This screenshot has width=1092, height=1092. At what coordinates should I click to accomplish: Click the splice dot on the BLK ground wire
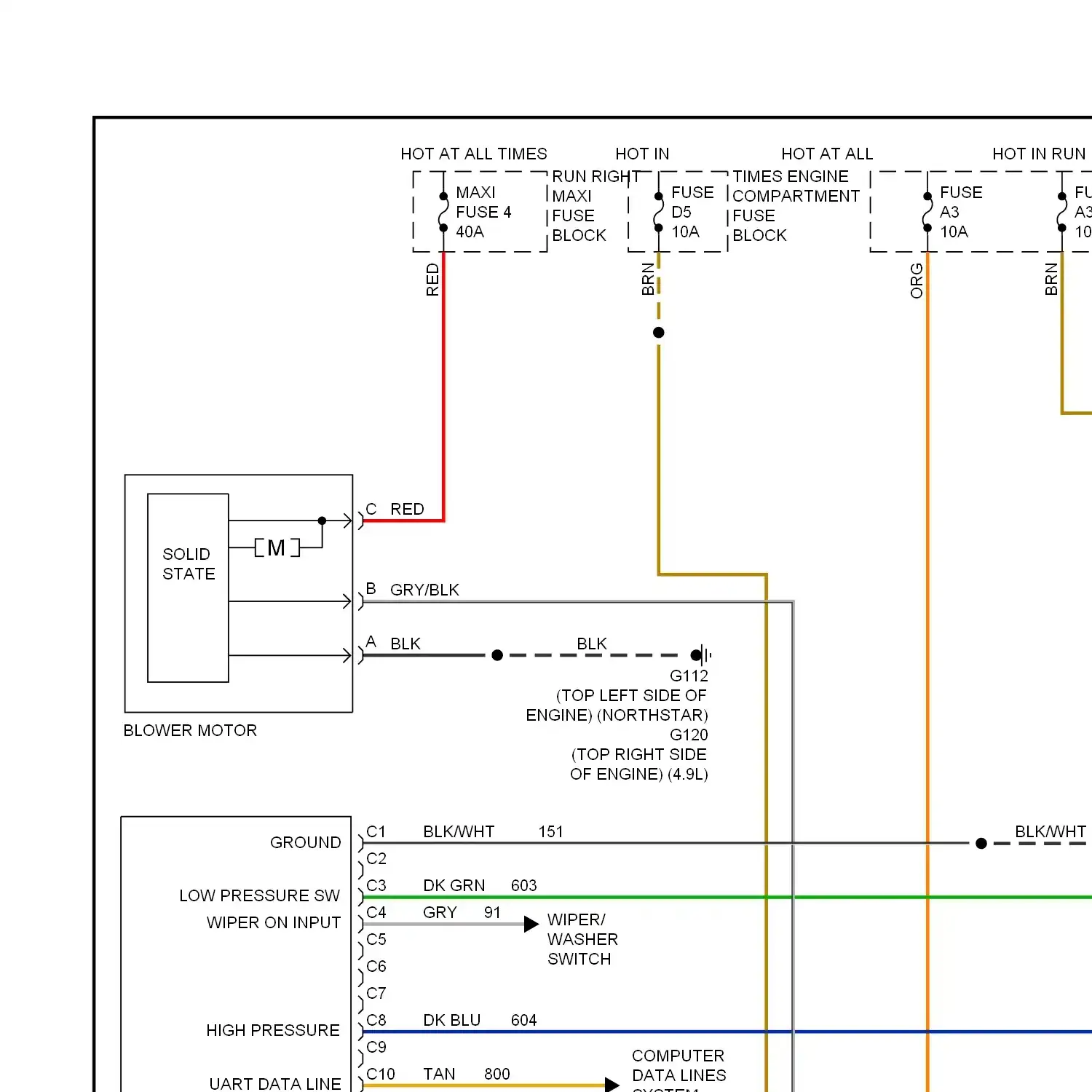(497, 655)
